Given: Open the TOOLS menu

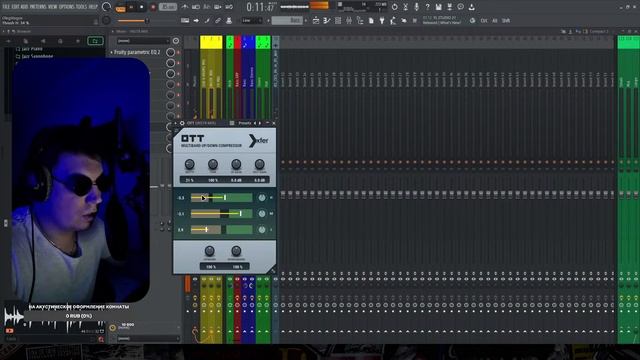Looking at the screenshot, I should (x=82, y=7).
